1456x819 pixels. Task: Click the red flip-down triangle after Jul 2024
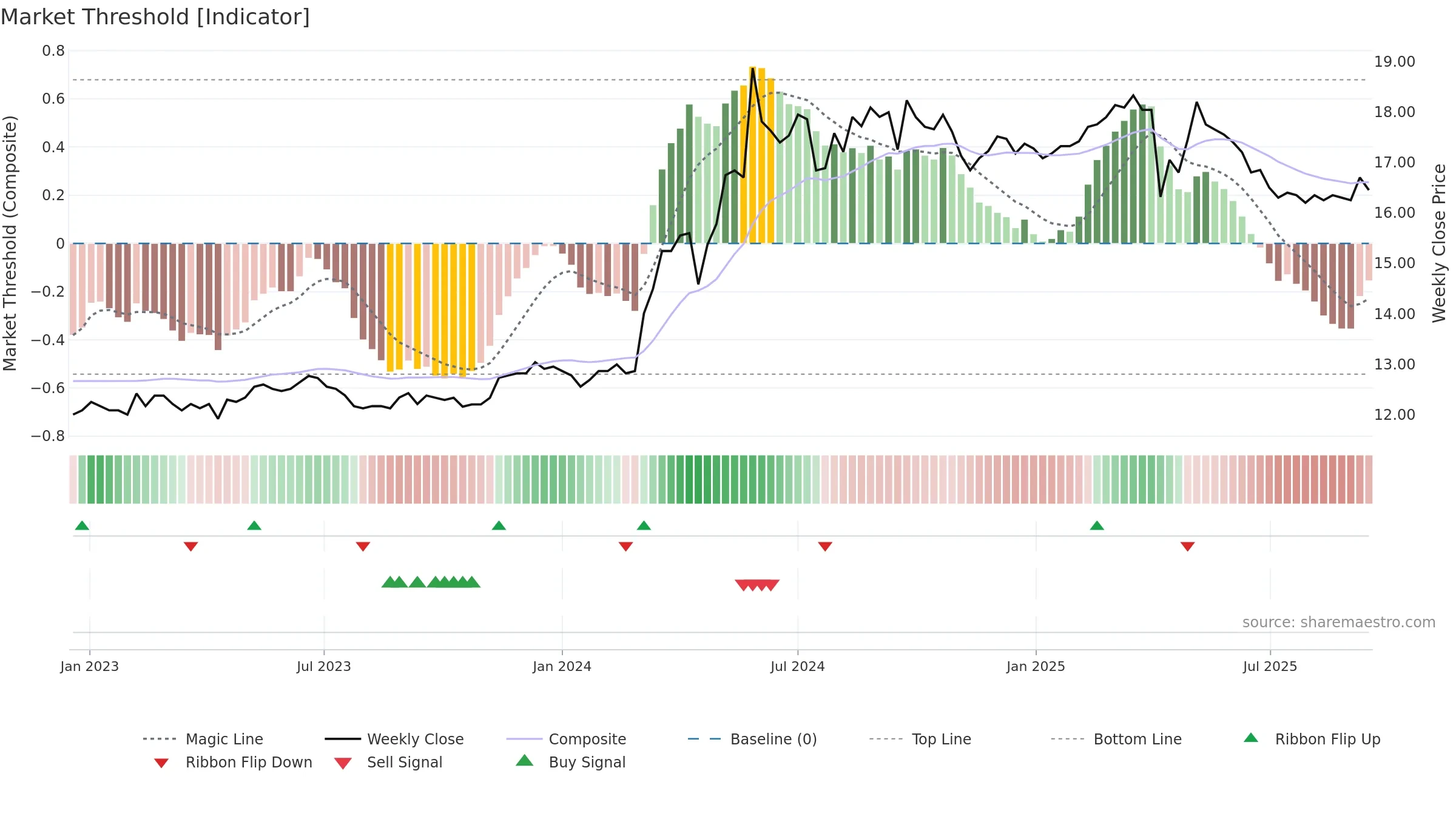(825, 547)
